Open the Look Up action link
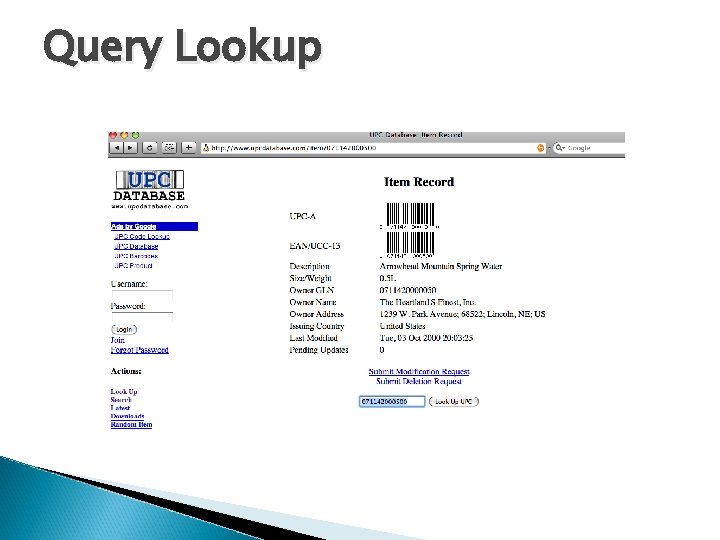This screenshot has width=720, height=540. click(x=124, y=392)
